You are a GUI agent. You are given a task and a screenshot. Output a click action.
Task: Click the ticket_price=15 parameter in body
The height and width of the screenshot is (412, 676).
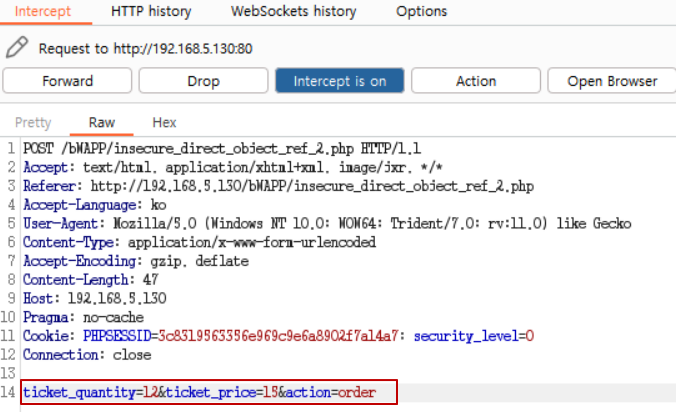(222, 392)
